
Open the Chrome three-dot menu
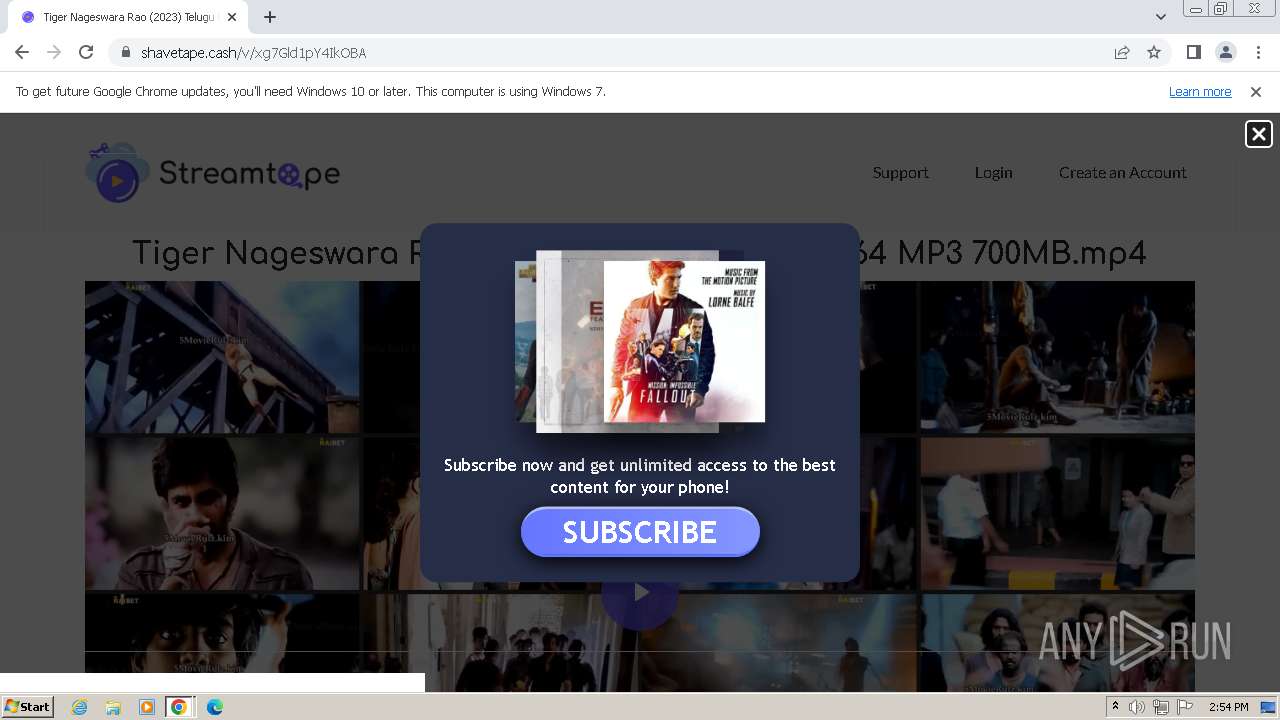coord(1257,52)
